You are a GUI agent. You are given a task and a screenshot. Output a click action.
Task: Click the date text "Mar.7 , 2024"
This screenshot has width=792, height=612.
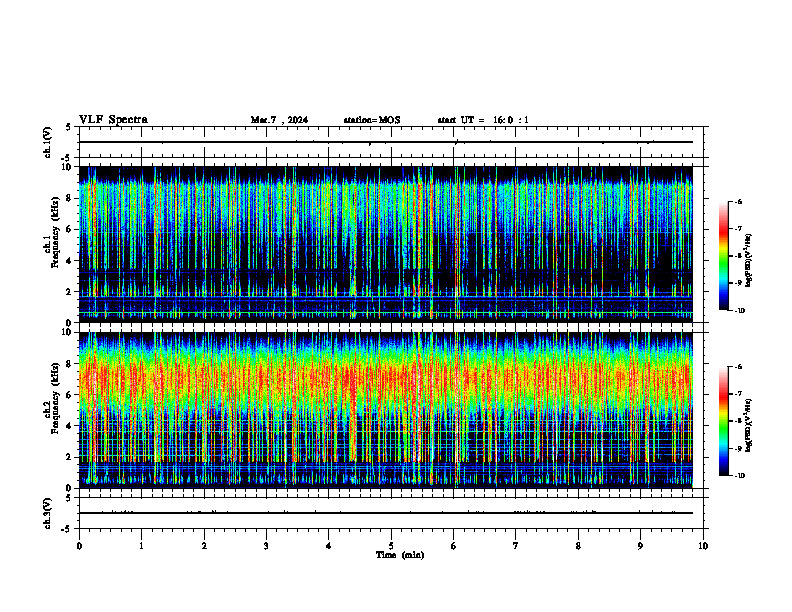point(279,120)
